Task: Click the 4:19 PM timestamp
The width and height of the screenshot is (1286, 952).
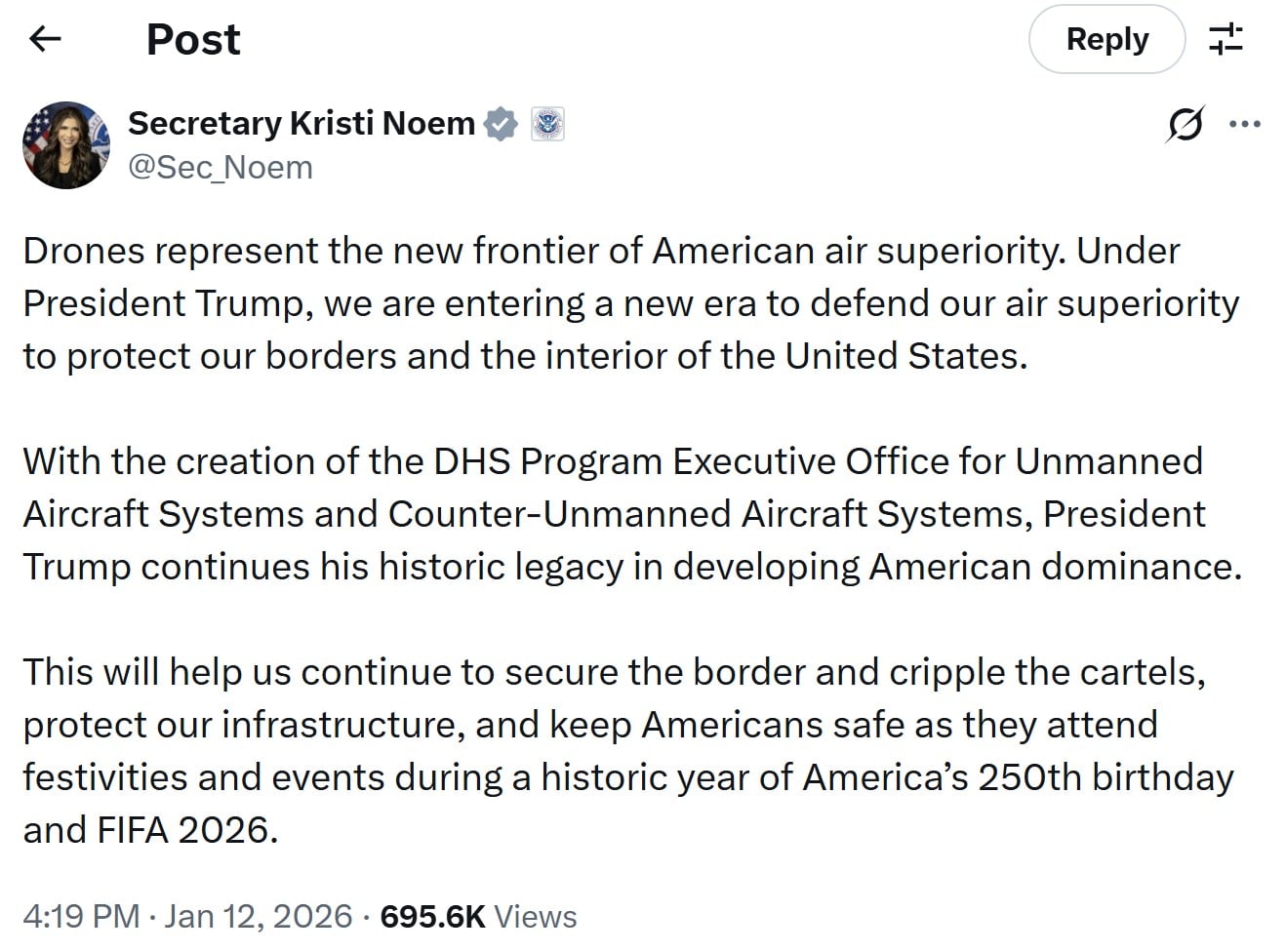Action: coord(82,917)
